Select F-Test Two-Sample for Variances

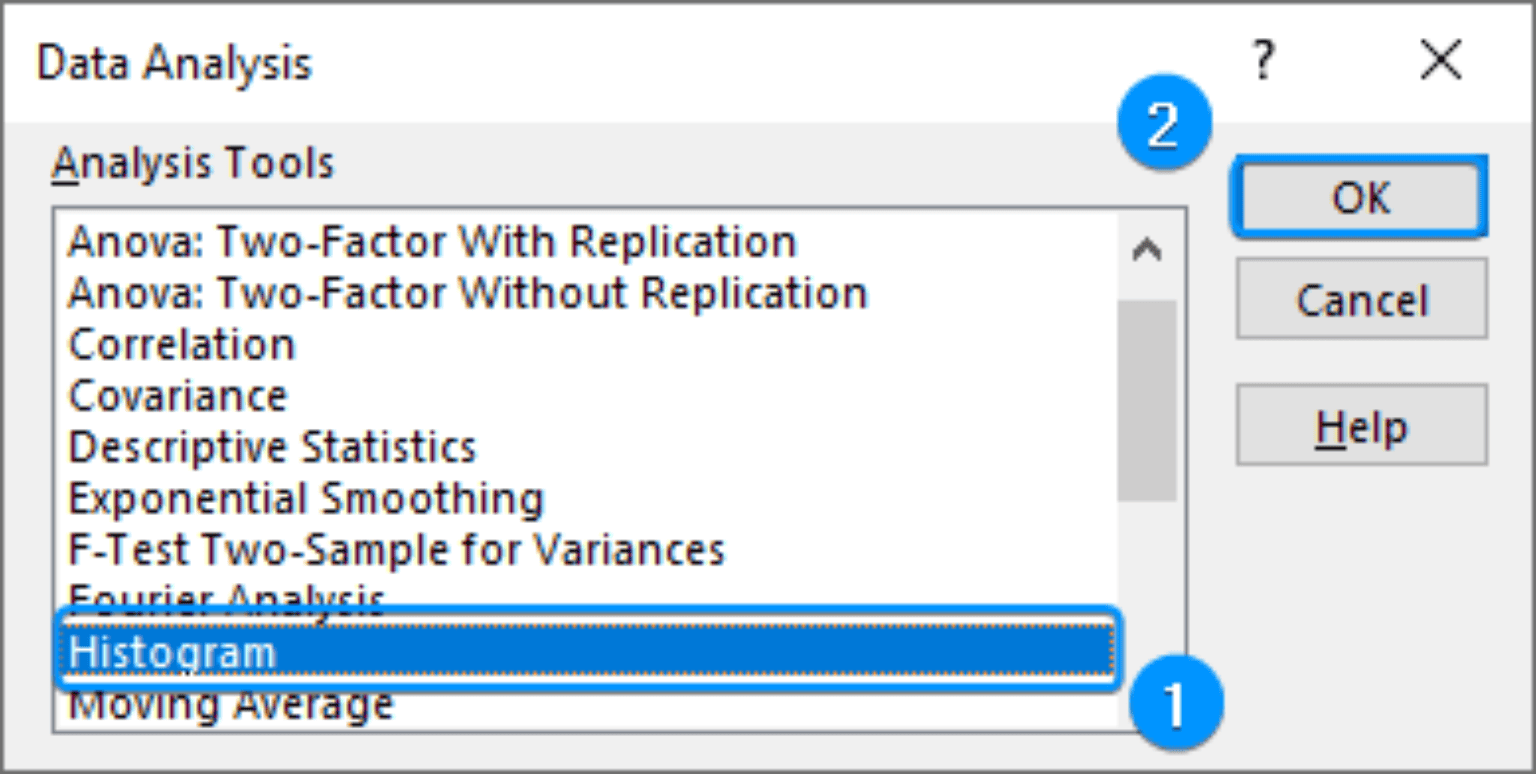click(x=396, y=549)
